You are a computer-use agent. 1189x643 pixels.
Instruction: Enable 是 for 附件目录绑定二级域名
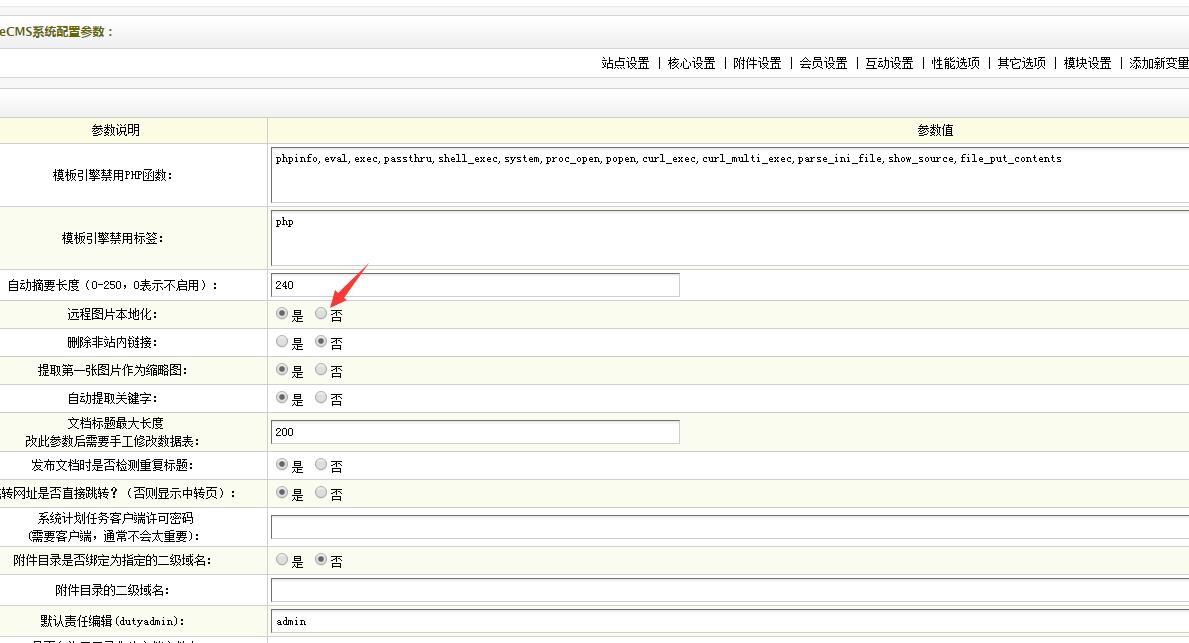[x=281, y=560]
